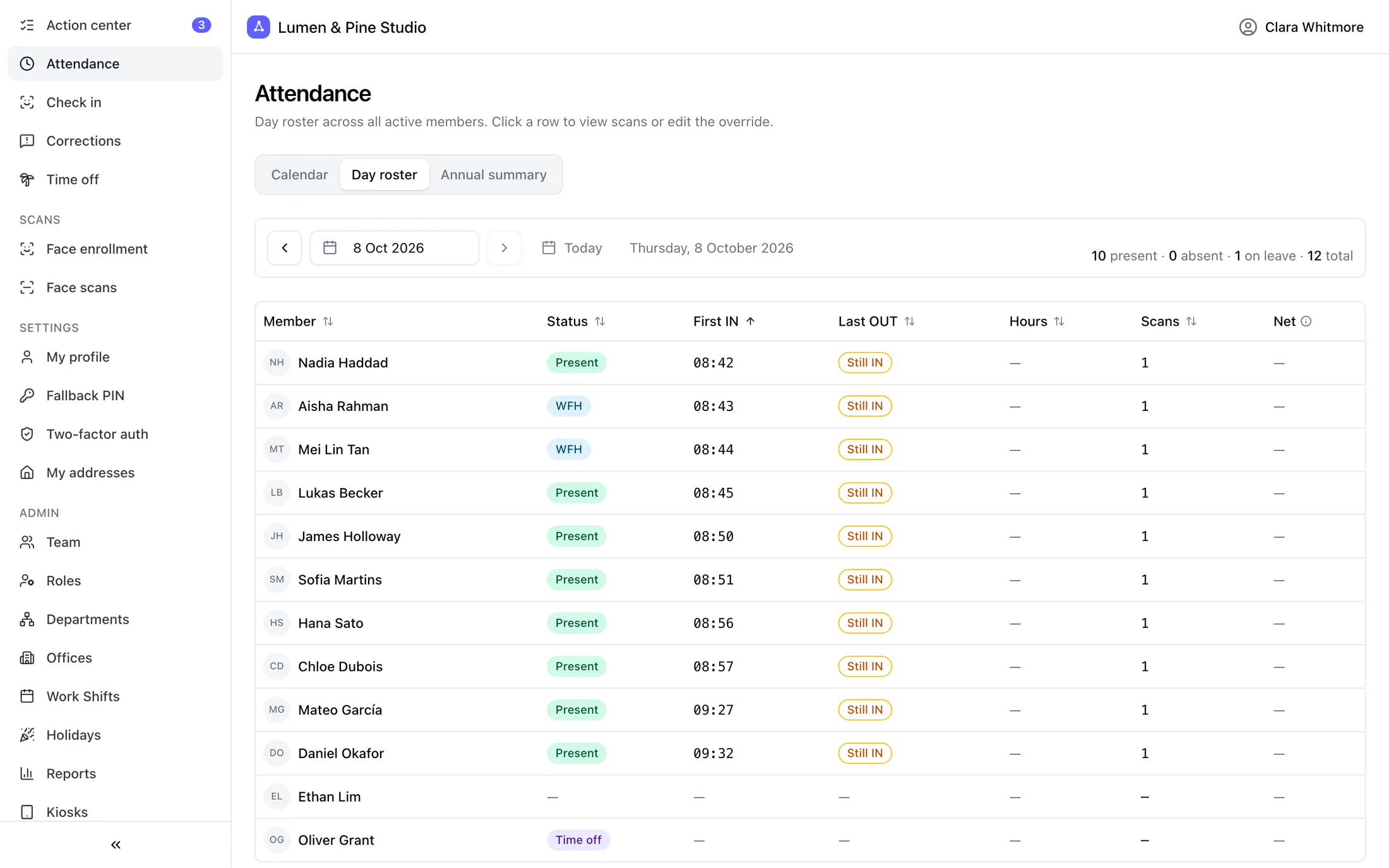Screen dimensions: 1389x868
Task: Open the Departments admin page
Action: point(115,619)
